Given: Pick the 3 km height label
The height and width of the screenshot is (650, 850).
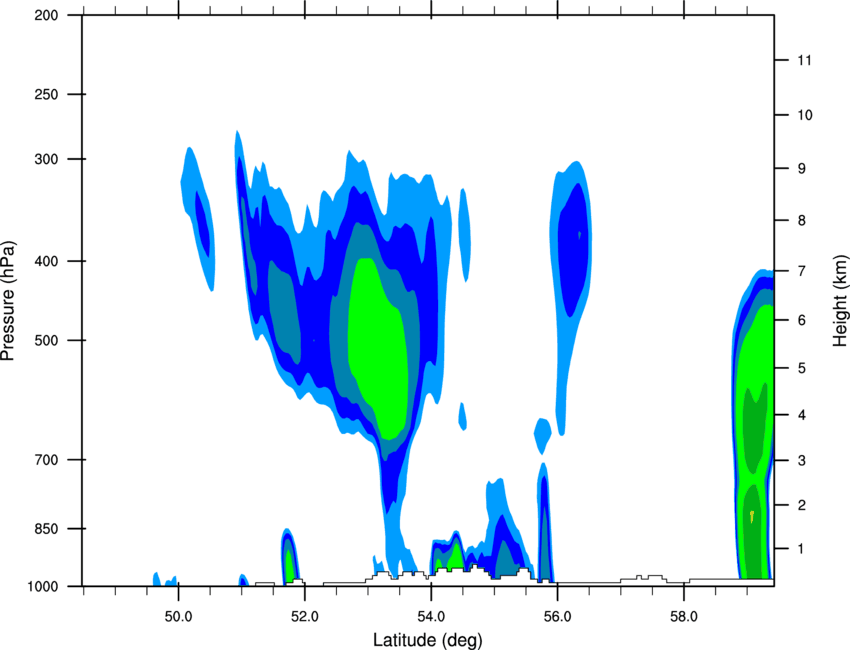Looking at the screenshot, I should [802, 461].
